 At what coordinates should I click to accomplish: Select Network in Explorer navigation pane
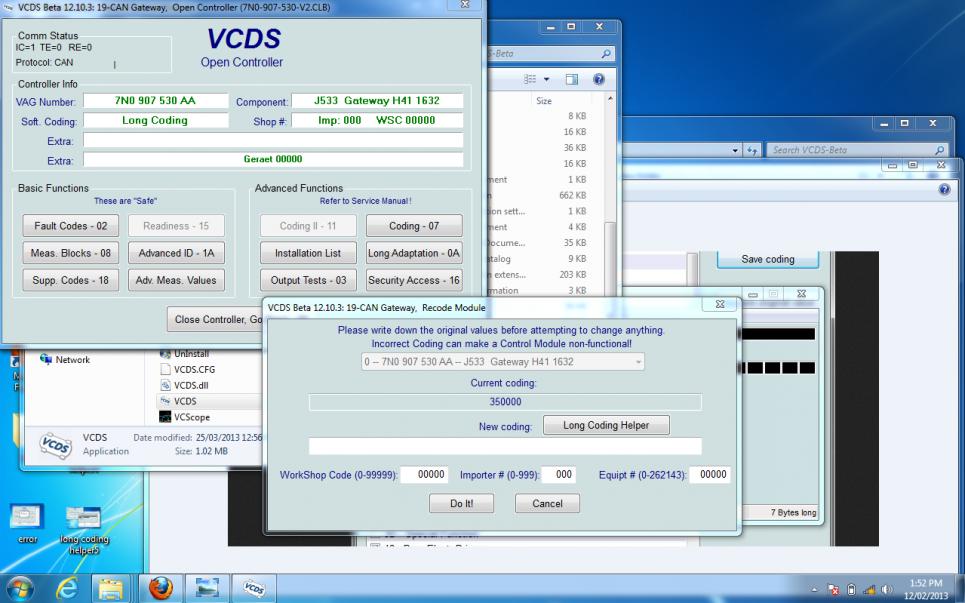pos(65,359)
